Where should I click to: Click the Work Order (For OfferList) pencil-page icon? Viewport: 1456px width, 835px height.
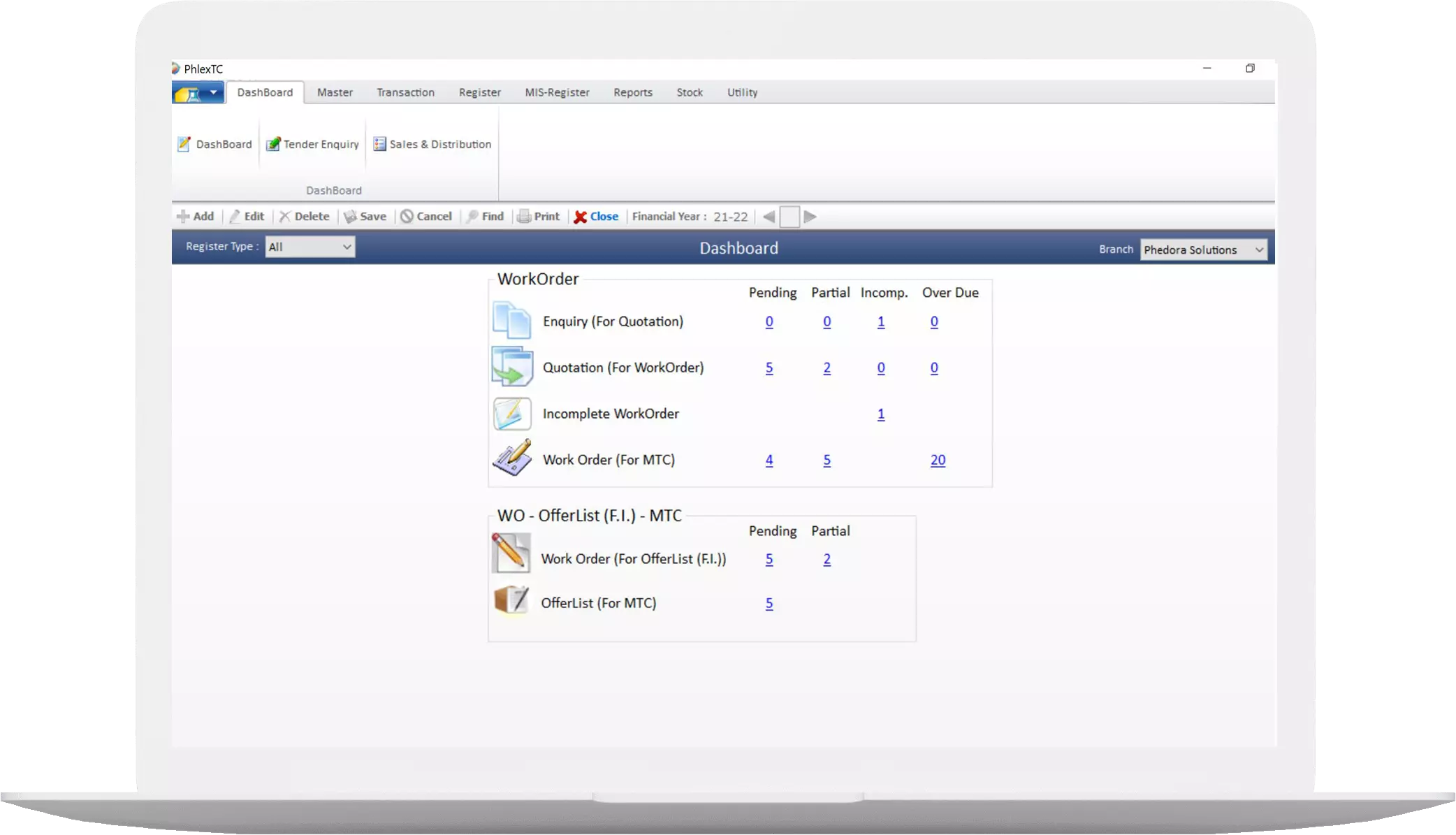tap(511, 553)
